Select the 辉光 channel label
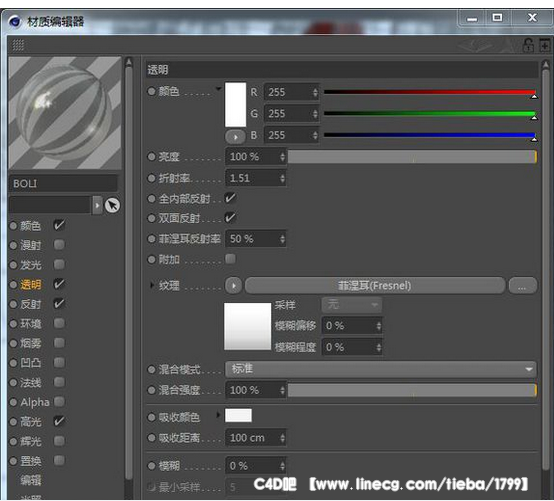The height and width of the screenshot is (501, 554). [30, 441]
